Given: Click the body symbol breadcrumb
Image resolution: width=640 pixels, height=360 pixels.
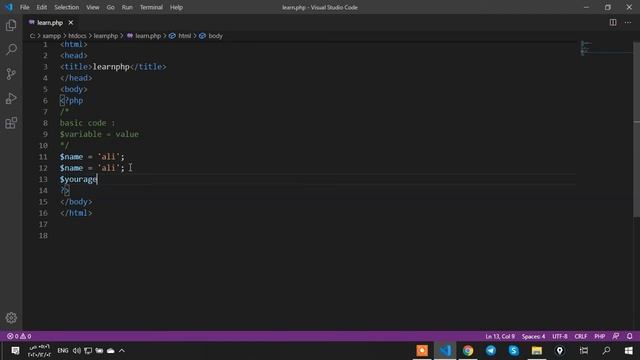Looking at the screenshot, I should [x=215, y=36].
